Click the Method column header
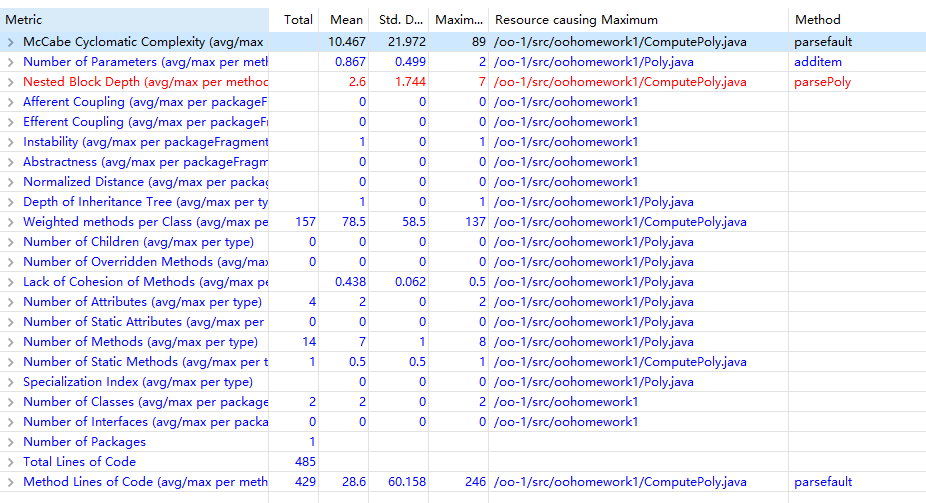Screen dimensions: 926x503 (x=817, y=19)
